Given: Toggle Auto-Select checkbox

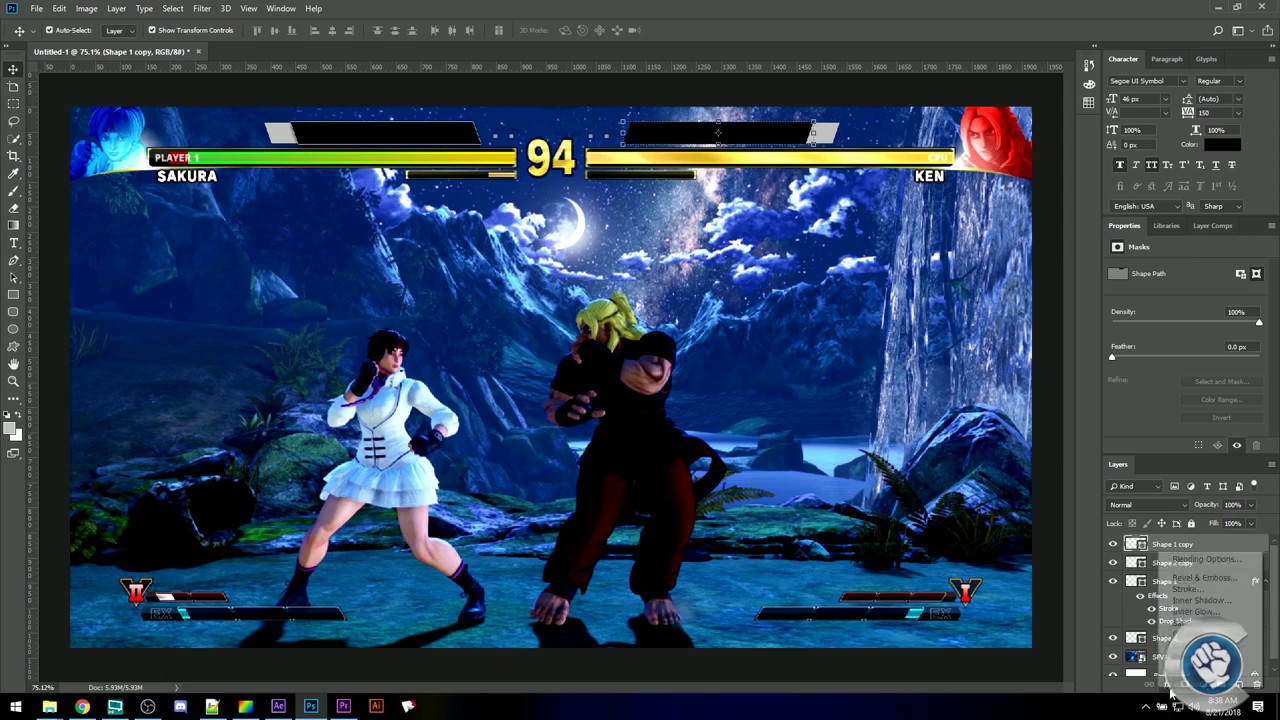Looking at the screenshot, I should 49,30.
